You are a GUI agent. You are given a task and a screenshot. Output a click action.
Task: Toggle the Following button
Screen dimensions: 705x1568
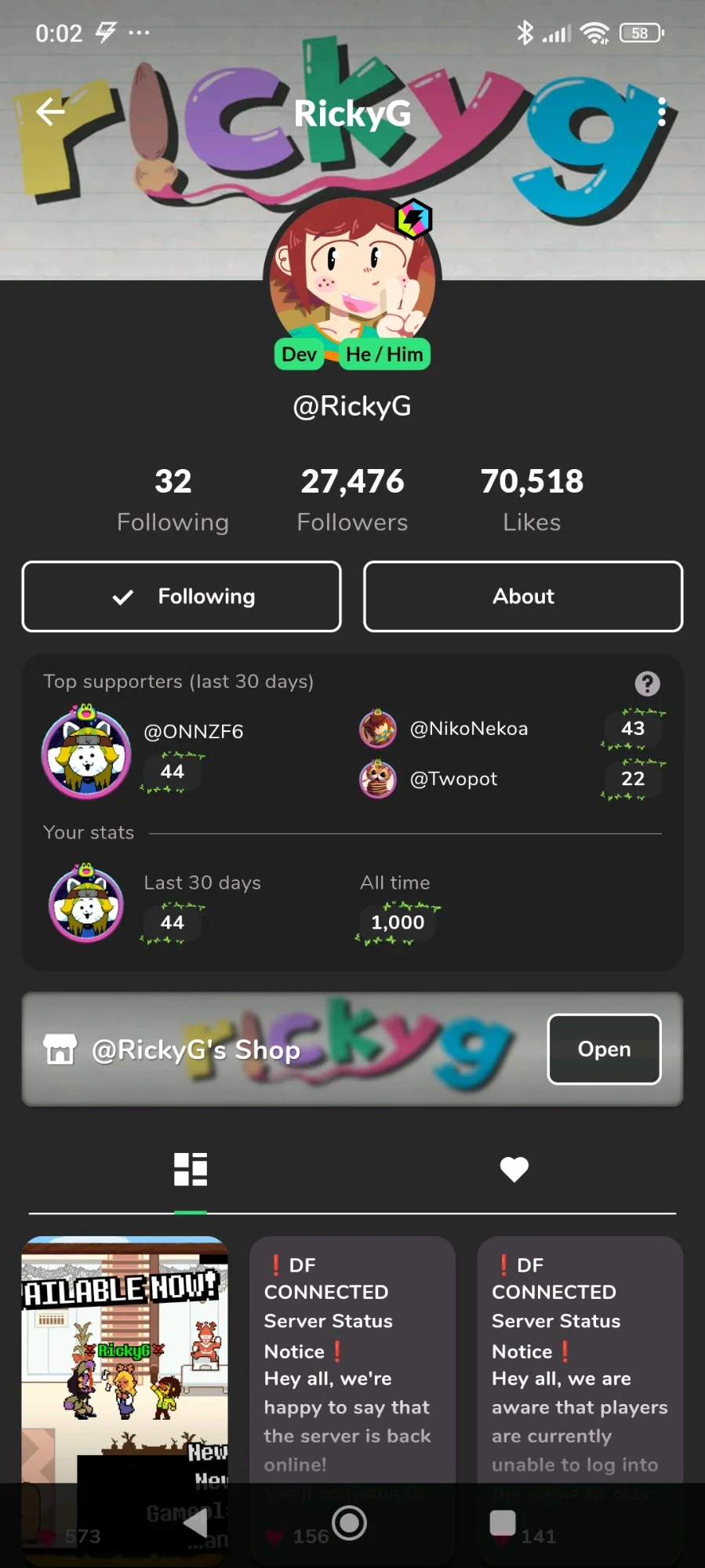[181, 596]
